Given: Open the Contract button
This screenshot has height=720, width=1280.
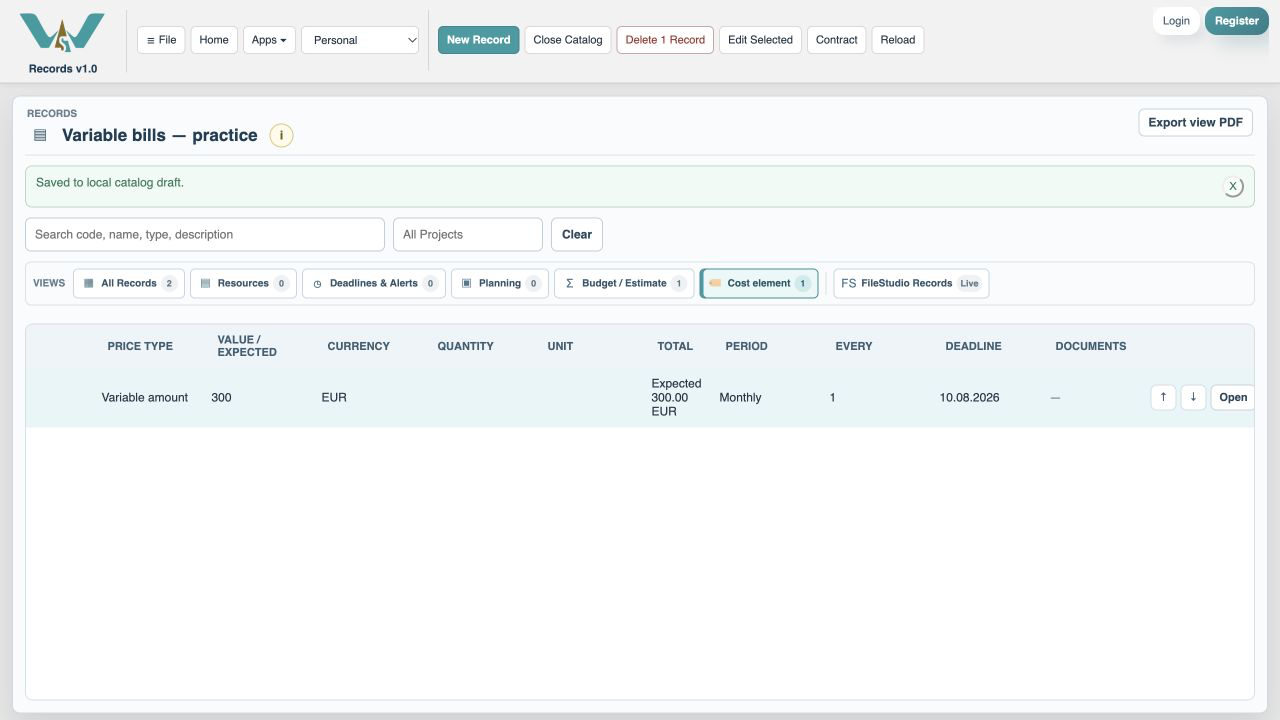Looking at the screenshot, I should (x=836, y=40).
